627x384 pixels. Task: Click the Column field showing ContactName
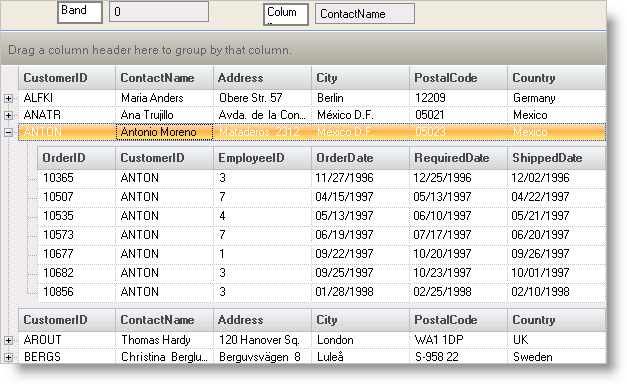[x=365, y=14]
